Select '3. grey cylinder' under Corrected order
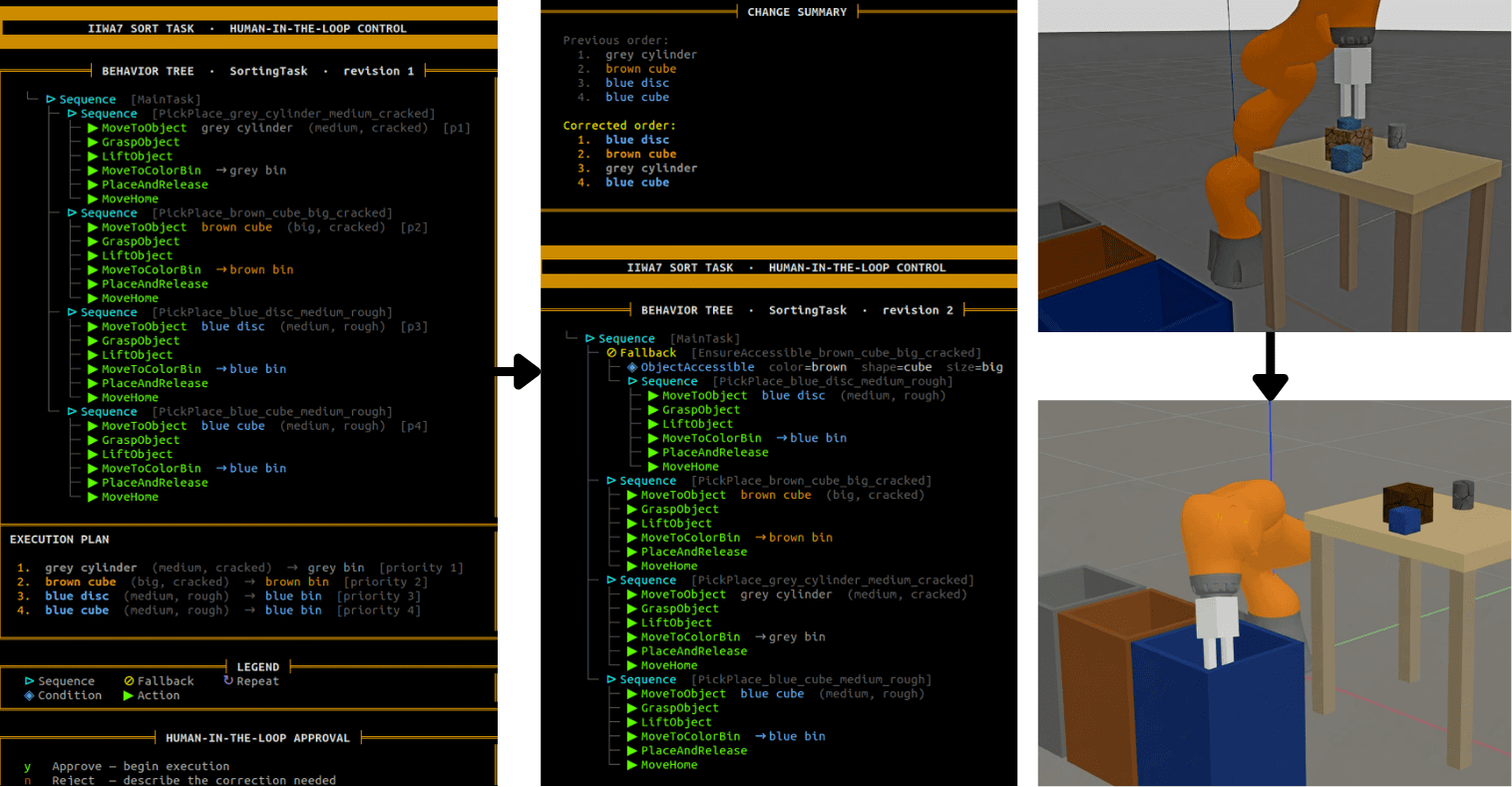The width and height of the screenshot is (1512, 787). (636, 169)
